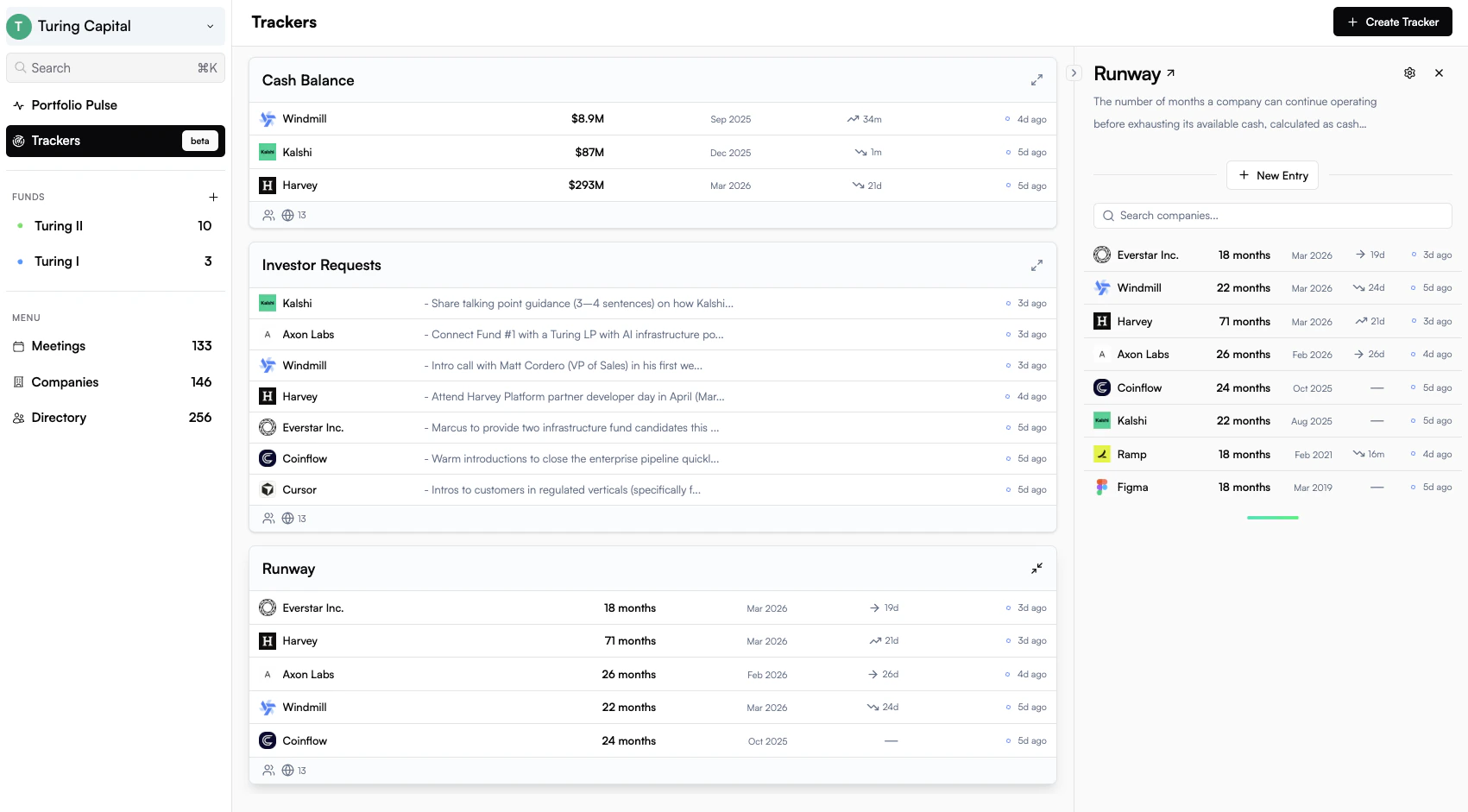
Task: Open Kalshi share talking point request
Action: coord(652,303)
